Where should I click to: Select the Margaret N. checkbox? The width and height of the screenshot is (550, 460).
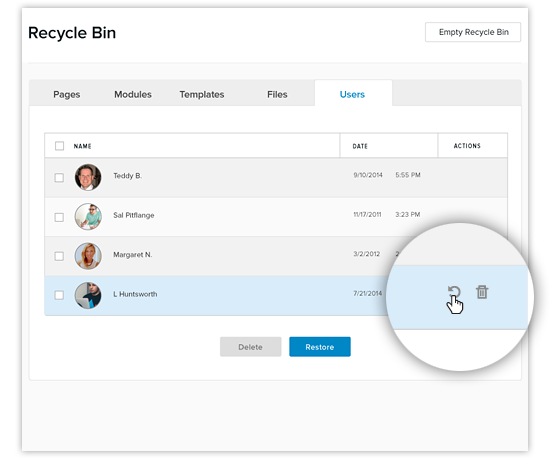coord(59,256)
